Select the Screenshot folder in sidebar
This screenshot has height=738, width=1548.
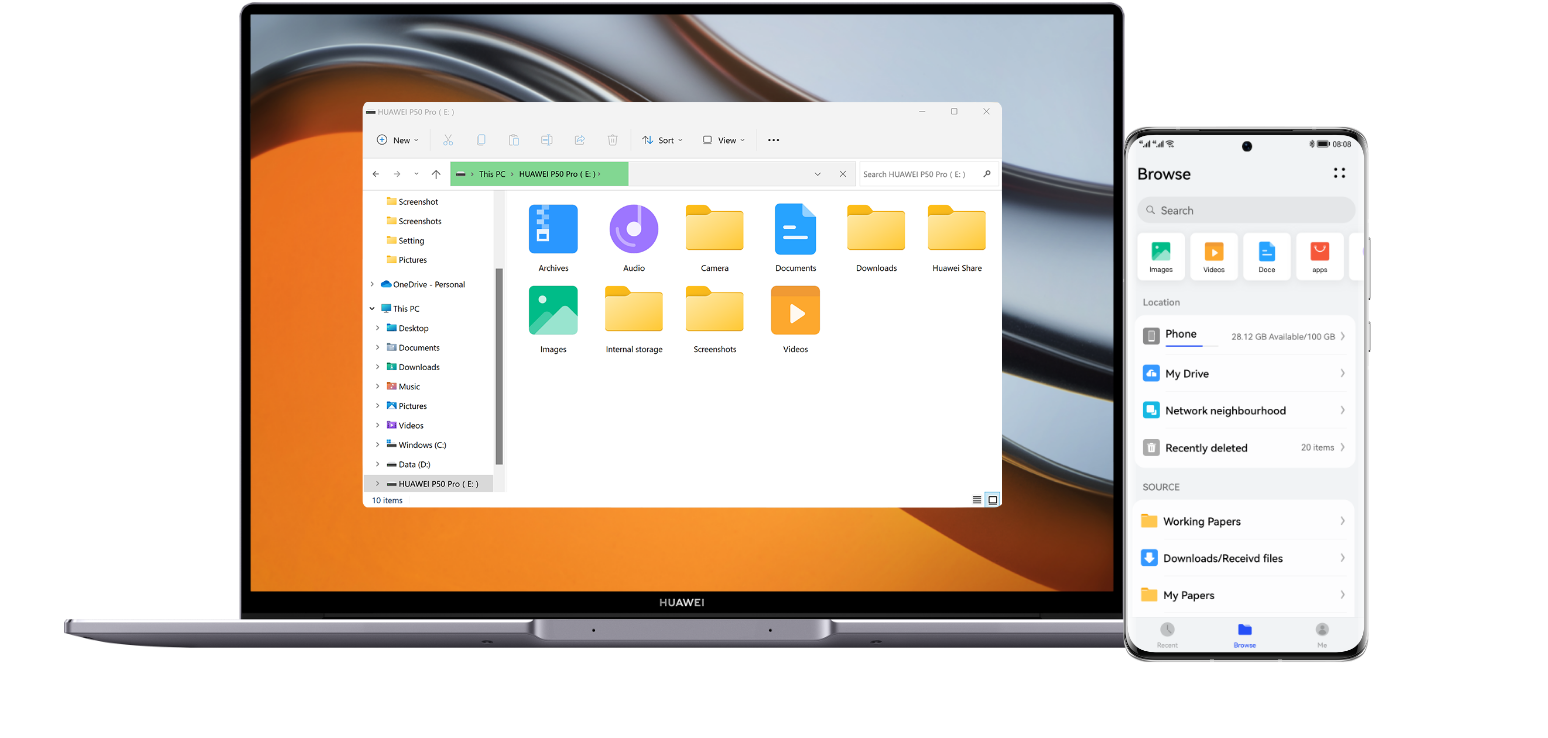click(413, 202)
